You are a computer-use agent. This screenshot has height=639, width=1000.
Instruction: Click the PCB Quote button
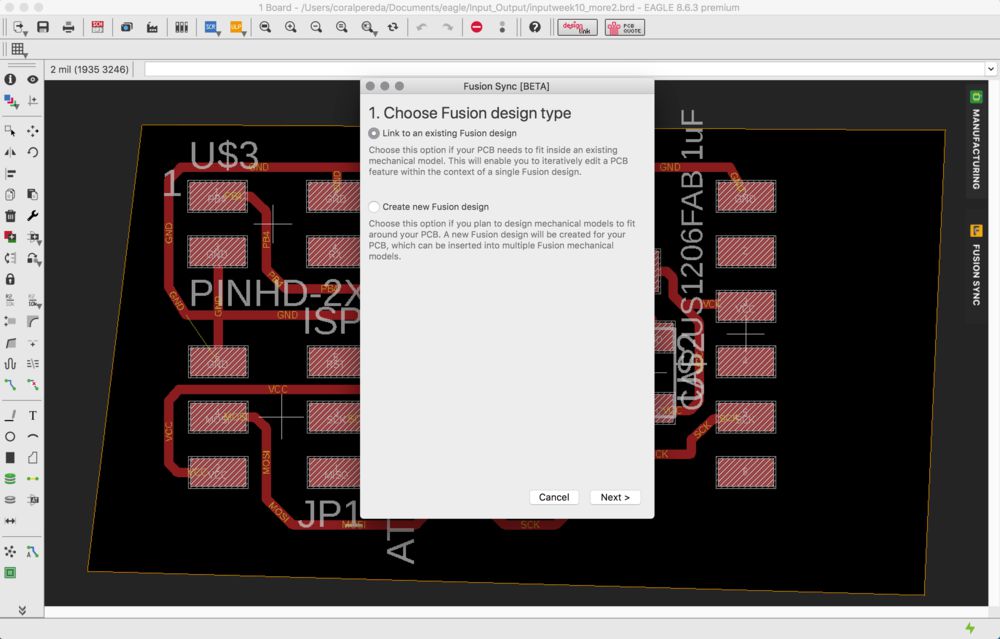point(625,27)
